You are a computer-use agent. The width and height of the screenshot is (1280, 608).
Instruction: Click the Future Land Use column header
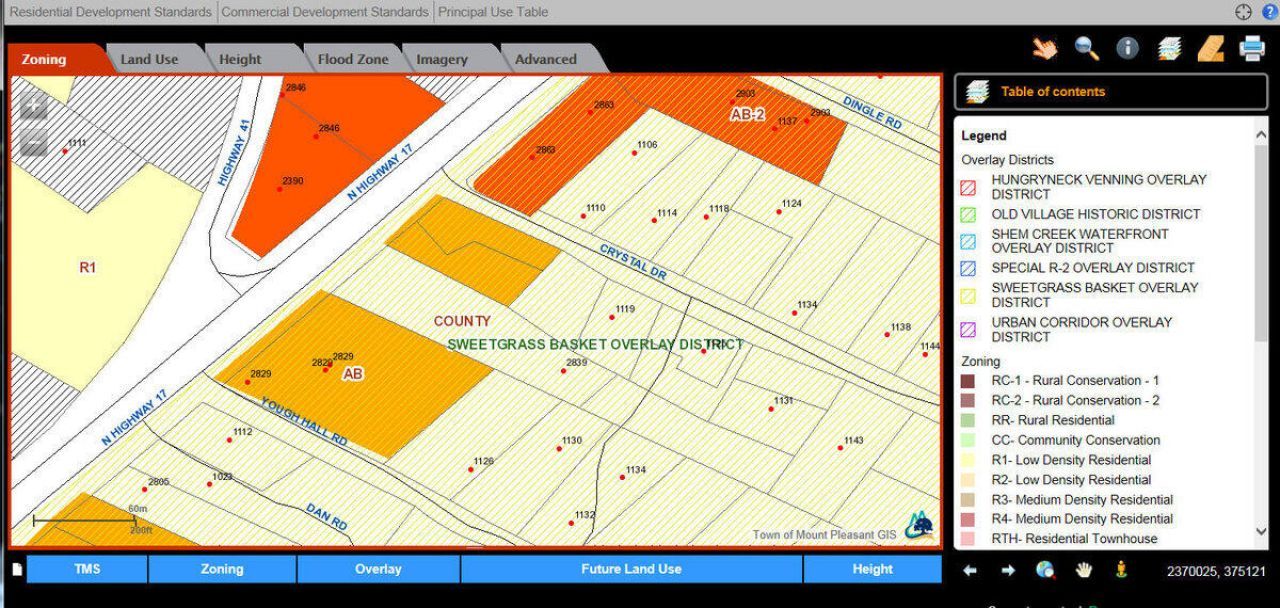631,569
